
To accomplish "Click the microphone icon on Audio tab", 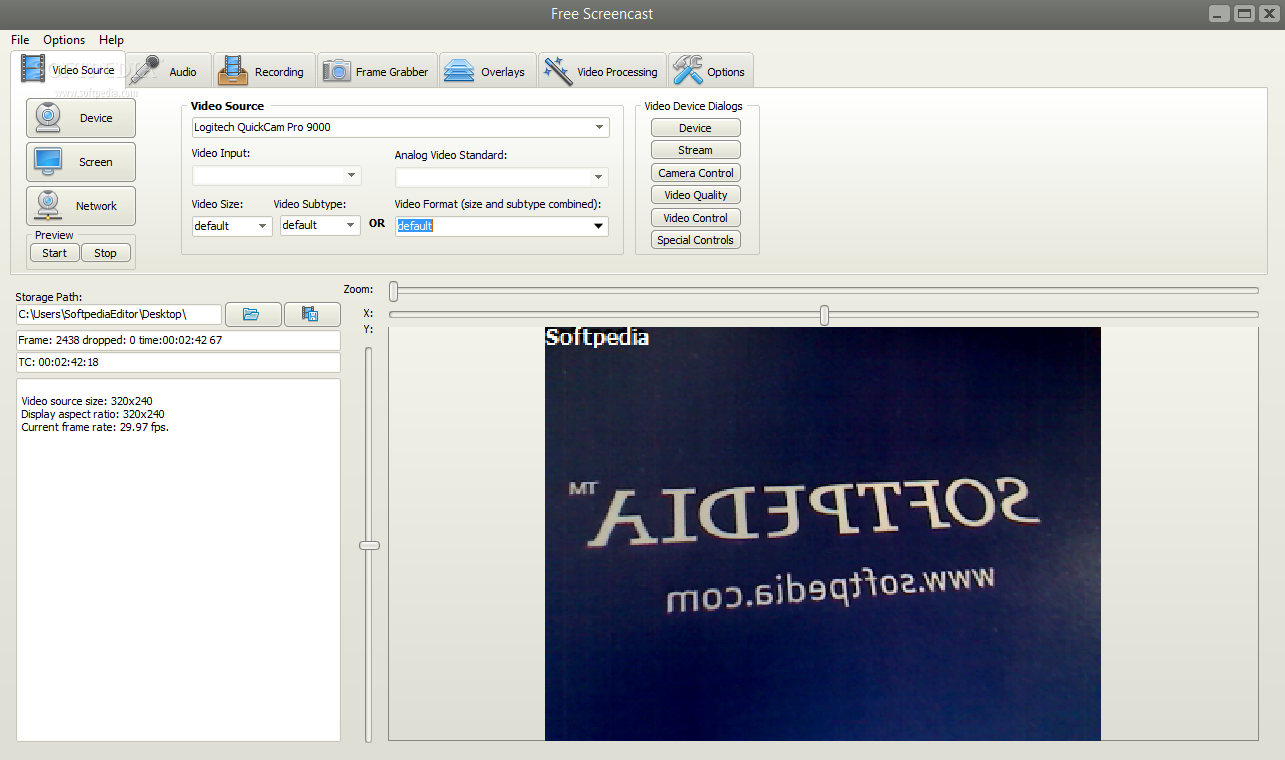I will 145,71.
